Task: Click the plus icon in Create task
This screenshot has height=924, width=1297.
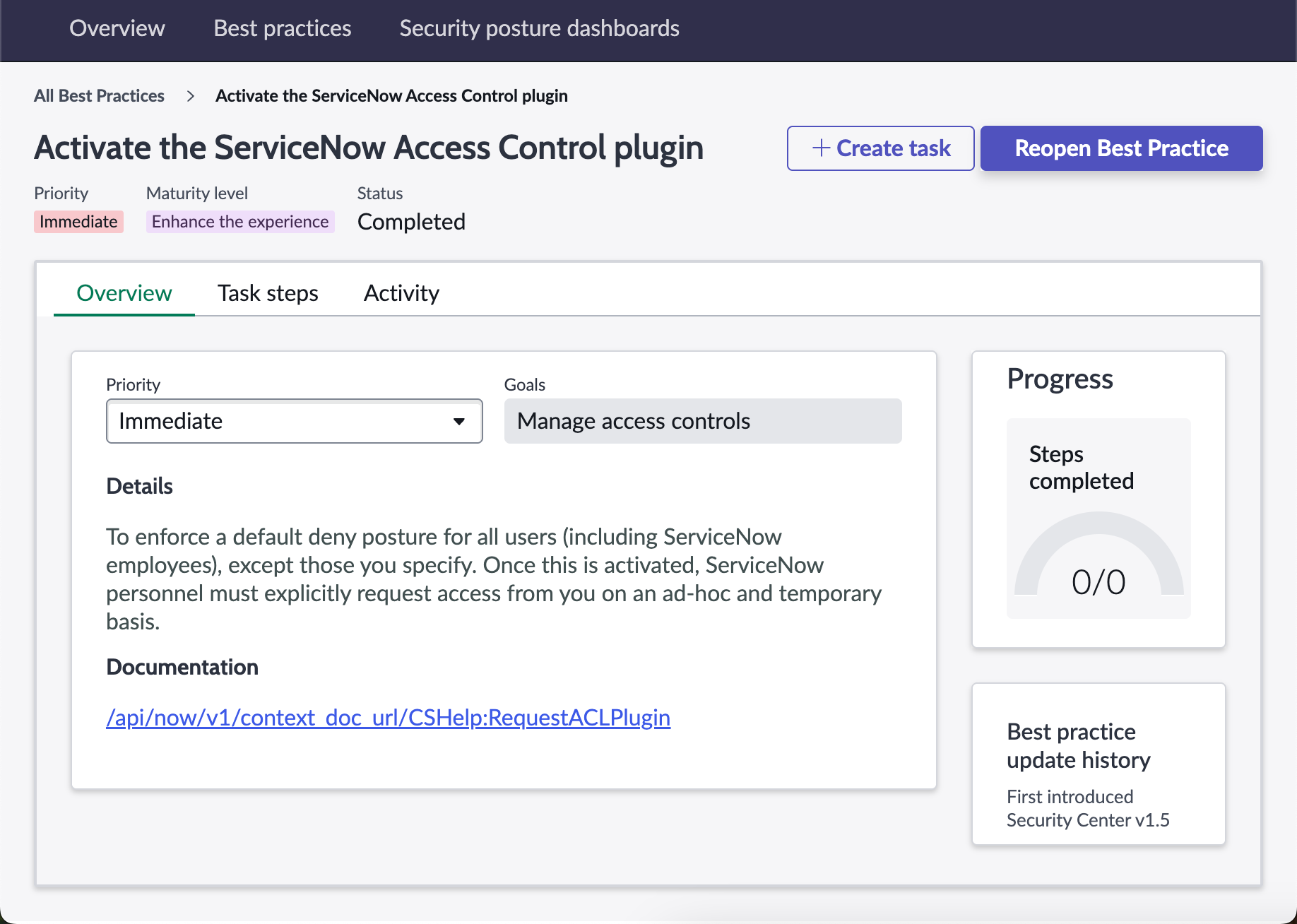Action: point(821,148)
